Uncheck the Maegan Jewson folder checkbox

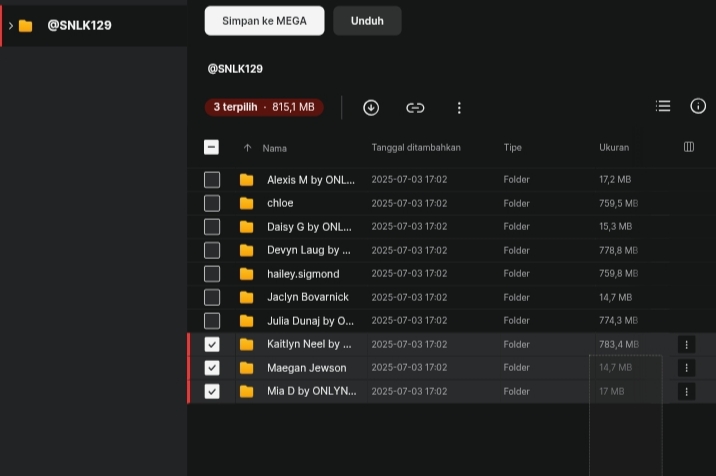click(x=212, y=368)
